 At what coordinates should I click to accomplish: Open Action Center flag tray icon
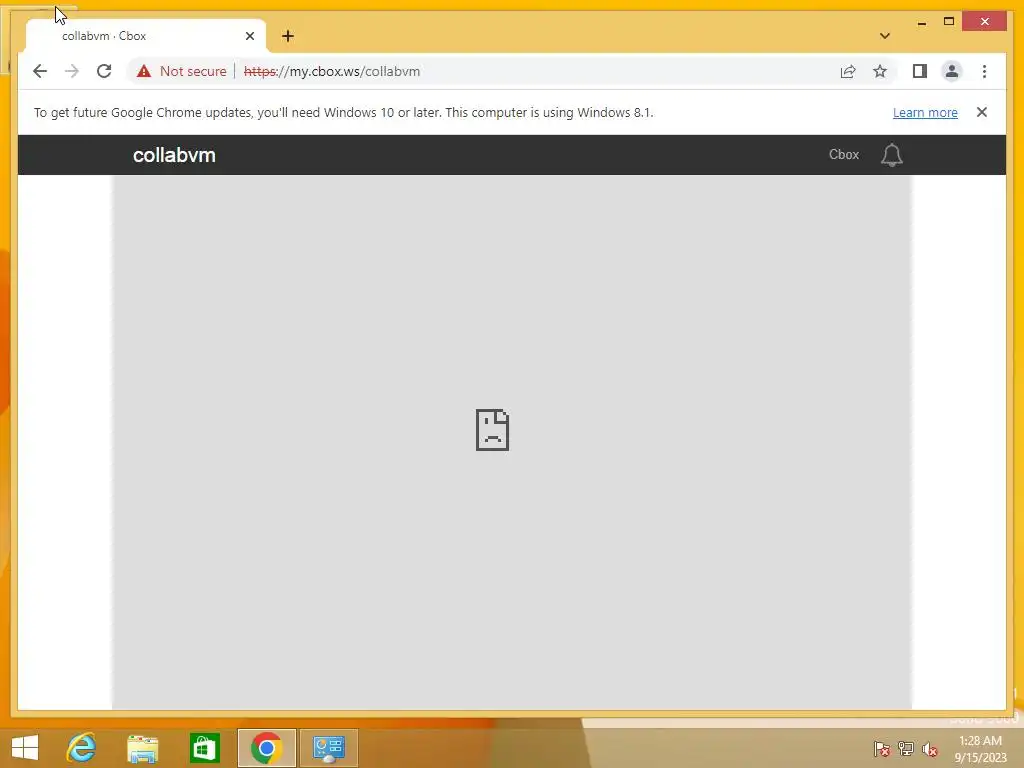882,748
